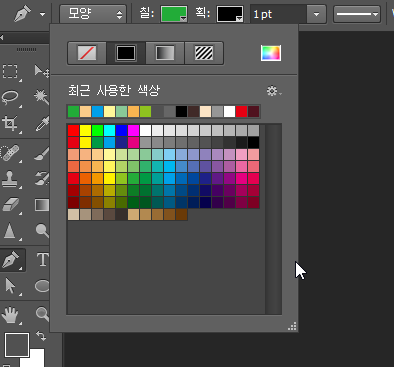The width and height of the screenshot is (394, 367).
Task: Set fill type to Pattern
Action: pyautogui.click(x=204, y=53)
